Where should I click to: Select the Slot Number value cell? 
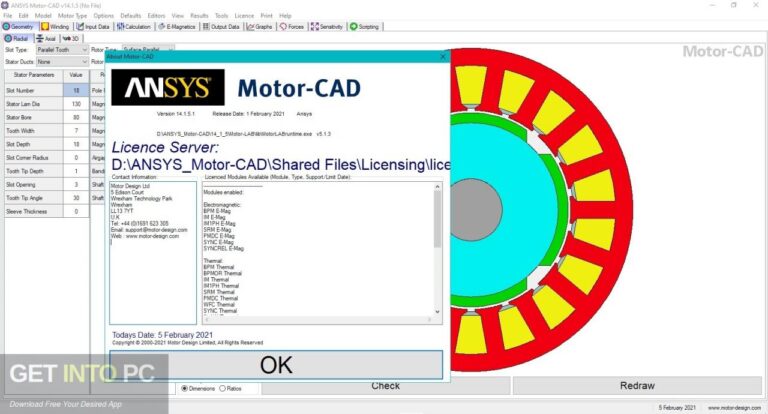click(x=76, y=90)
